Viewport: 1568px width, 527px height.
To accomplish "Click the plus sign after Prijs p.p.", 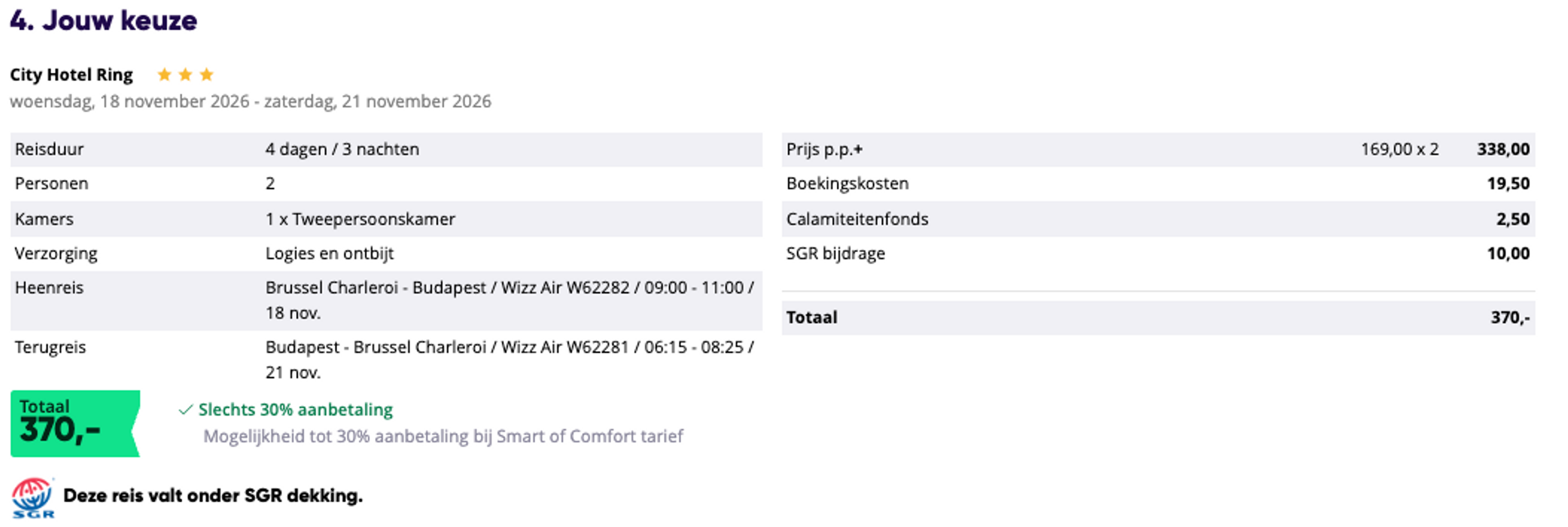I will 858,150.
